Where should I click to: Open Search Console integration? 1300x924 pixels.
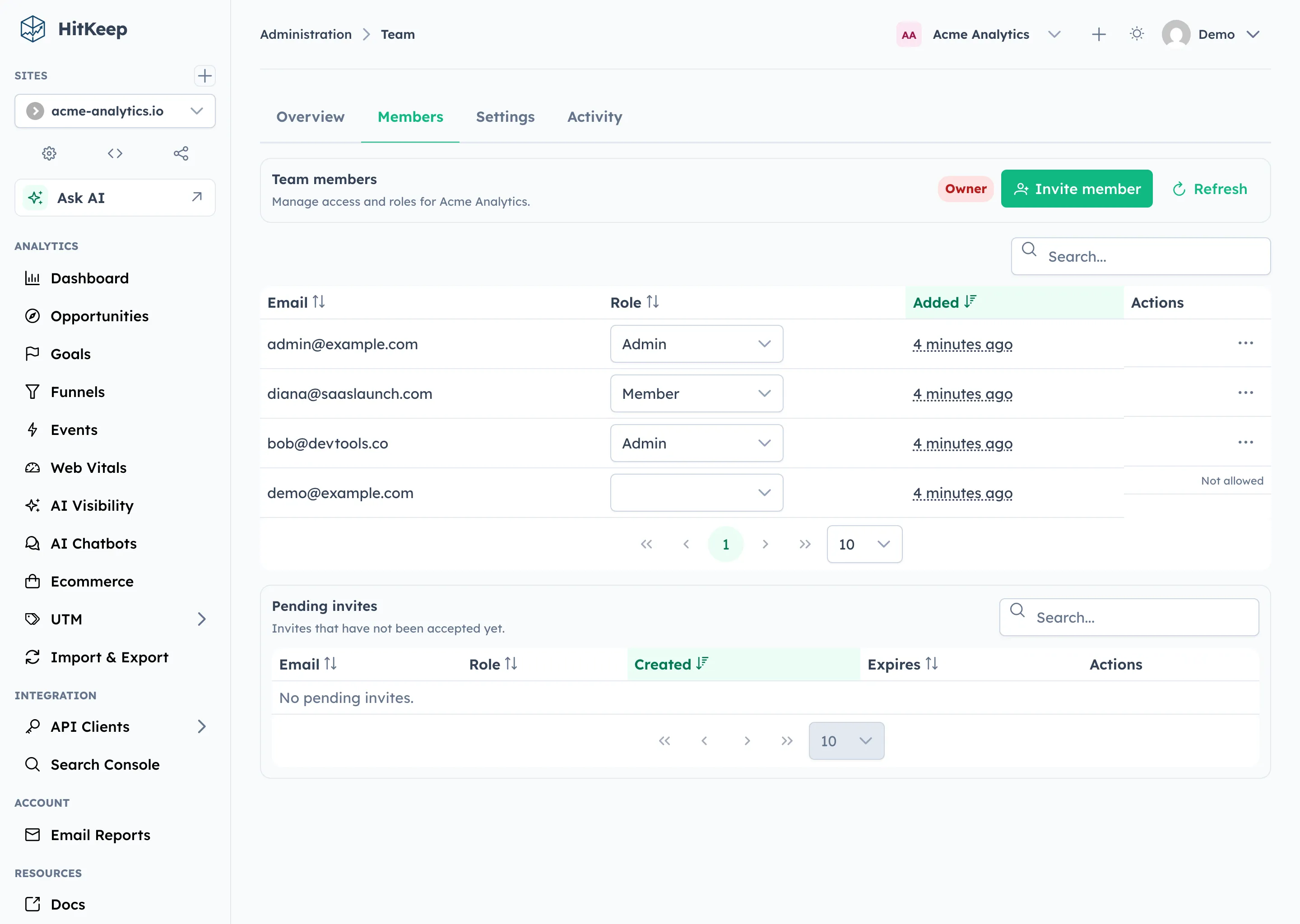point(115,765)
